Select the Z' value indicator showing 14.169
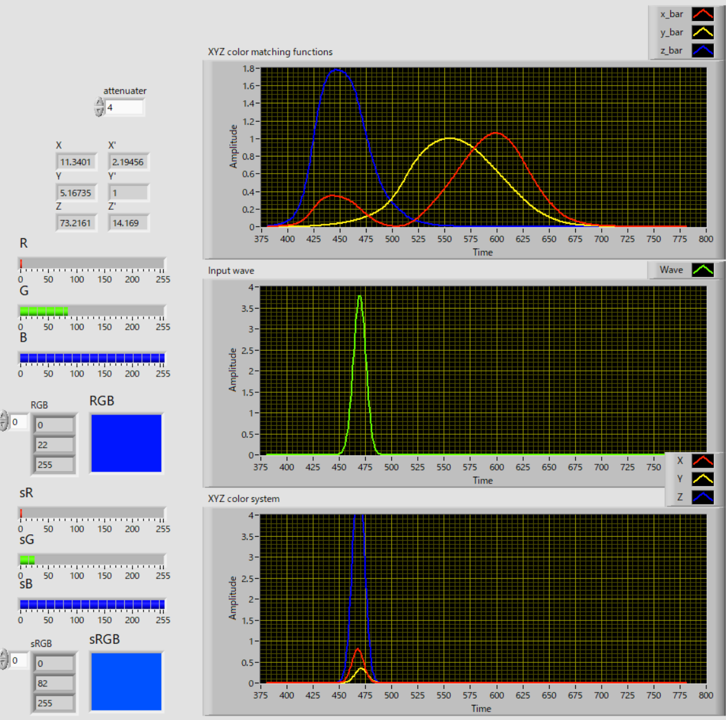Screen dimensions: 726x720 128,222
